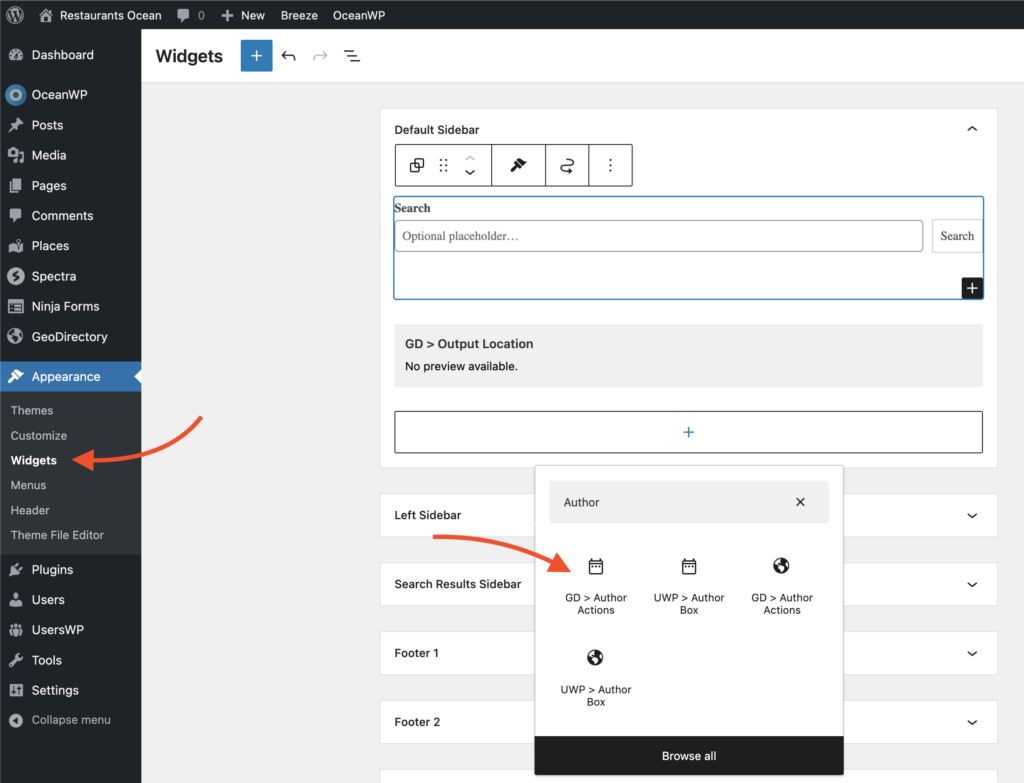Open the list view icon
This screenshot has width=1024, height=783.
tap(352, 56)
